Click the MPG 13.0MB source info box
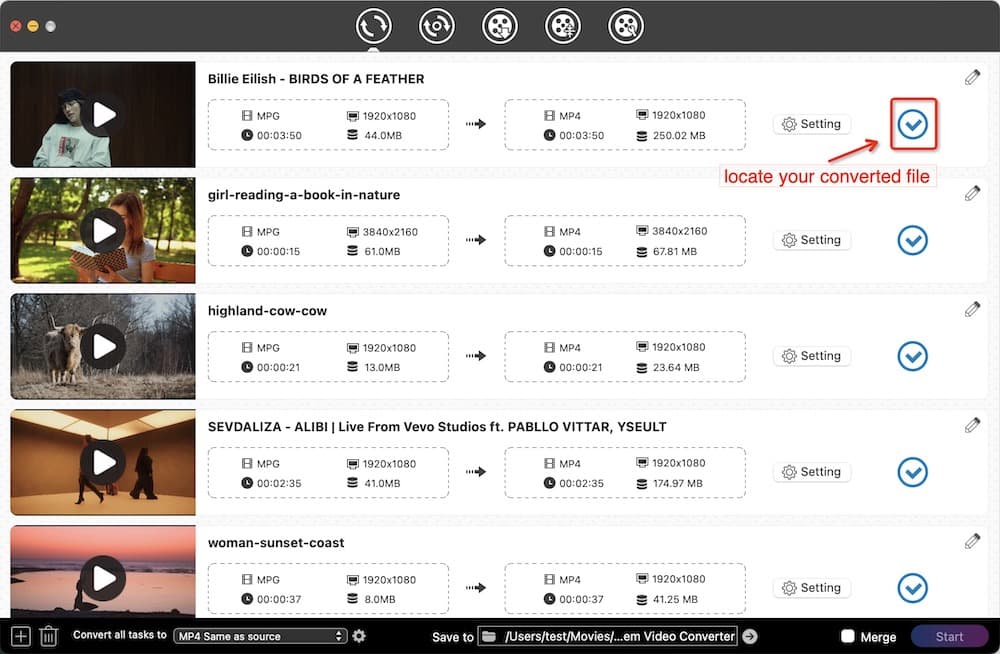The image size is (1000, 654). click(328, 357)
